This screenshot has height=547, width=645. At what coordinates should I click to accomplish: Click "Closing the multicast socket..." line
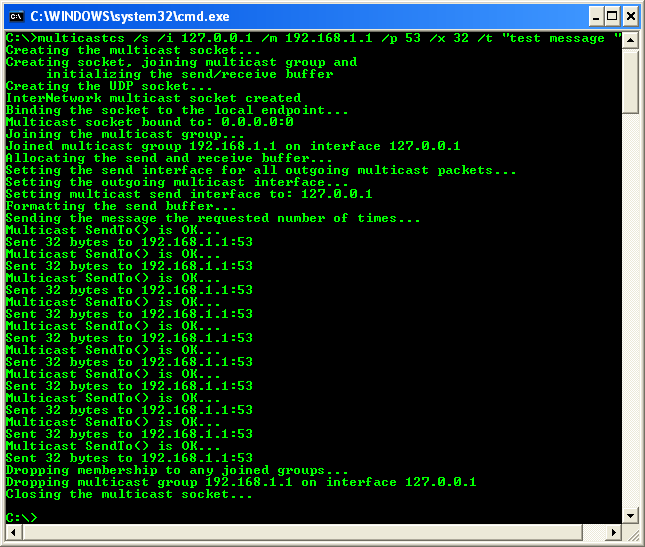129,494
